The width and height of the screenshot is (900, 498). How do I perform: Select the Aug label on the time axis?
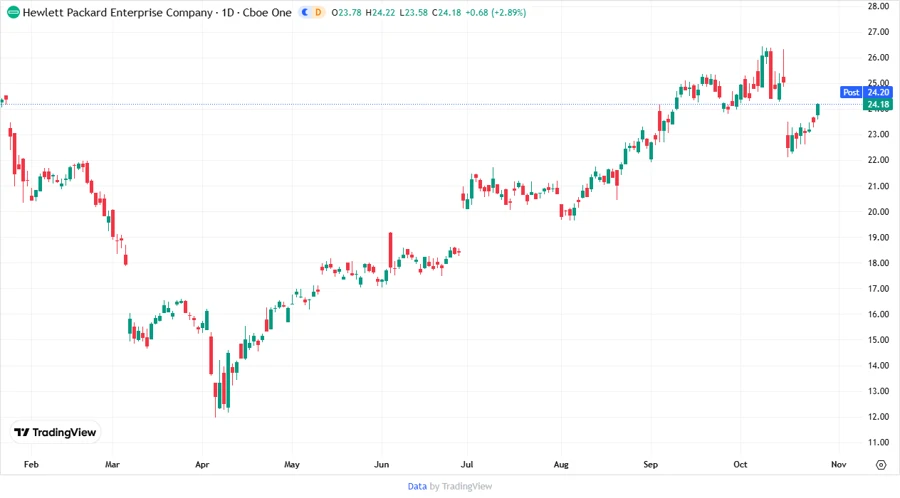click(561, 464)
